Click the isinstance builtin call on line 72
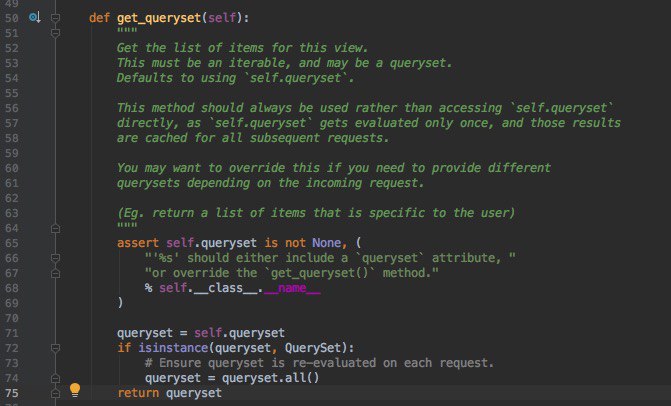 pyautogui.click(x=173, y=348)
